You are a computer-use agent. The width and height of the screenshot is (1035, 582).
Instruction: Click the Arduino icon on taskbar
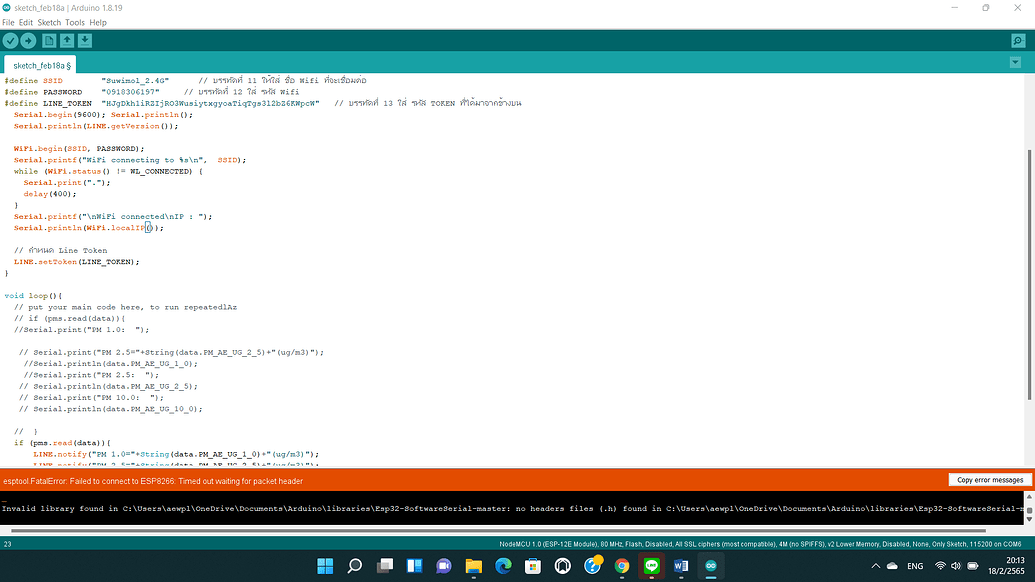click(711, 566)
